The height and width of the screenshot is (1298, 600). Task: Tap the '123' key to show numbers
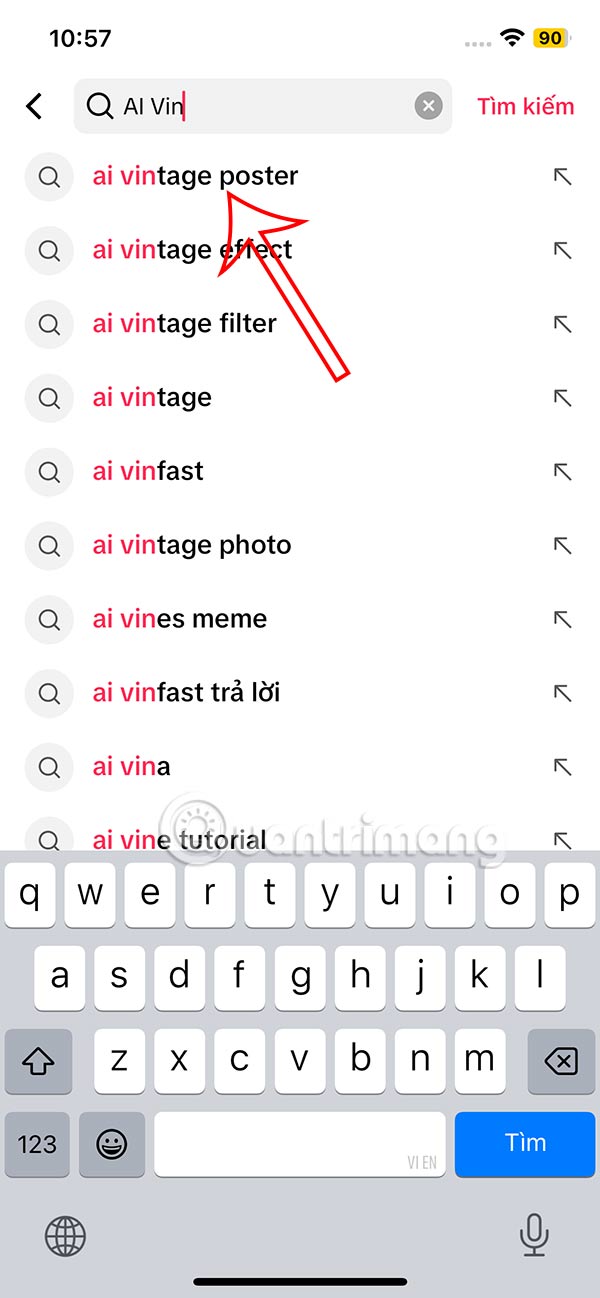(x=38, y=1144)
